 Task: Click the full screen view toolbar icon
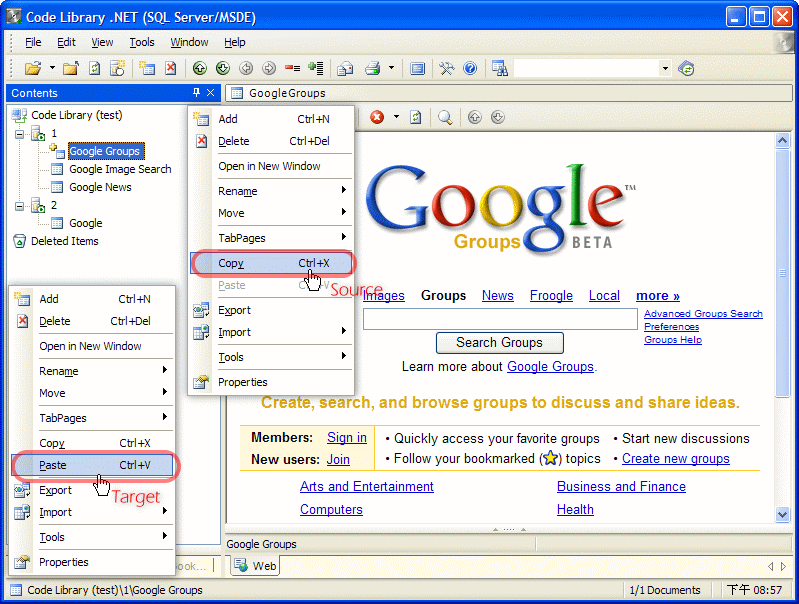tap(417, 68)
